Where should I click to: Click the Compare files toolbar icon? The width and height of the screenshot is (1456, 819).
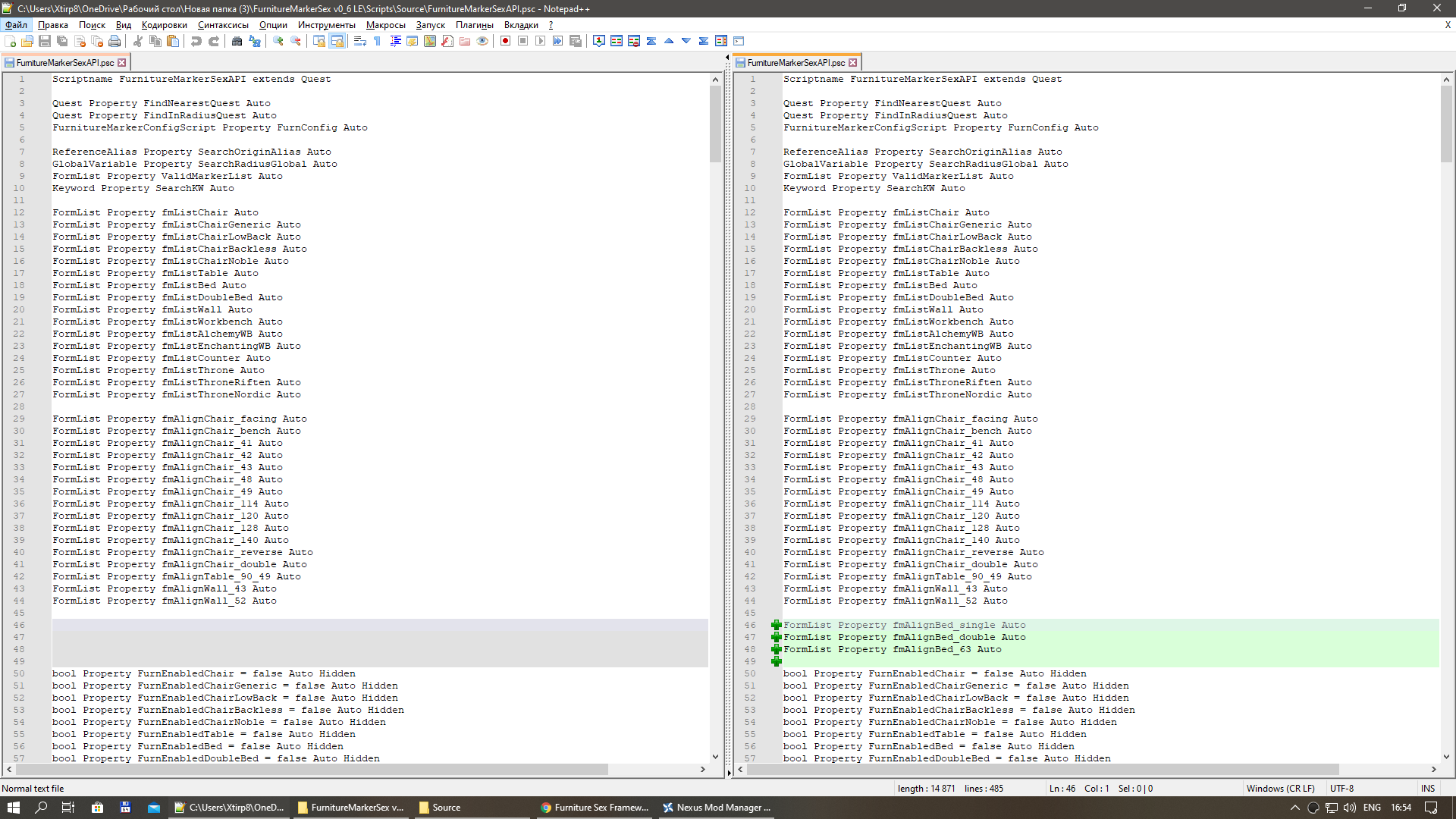coord(617,41)
